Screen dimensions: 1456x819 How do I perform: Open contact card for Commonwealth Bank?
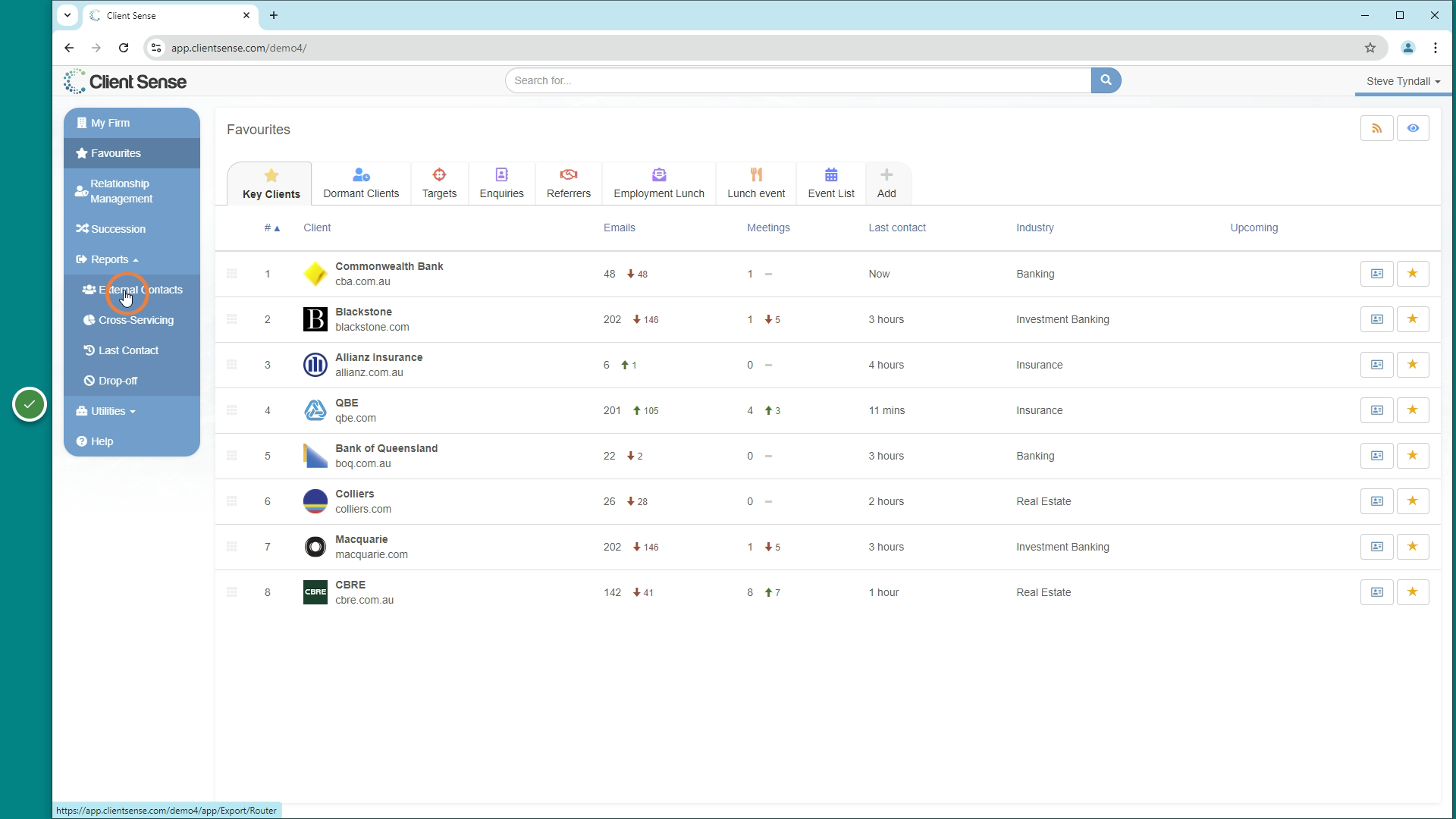(1377, 274)
